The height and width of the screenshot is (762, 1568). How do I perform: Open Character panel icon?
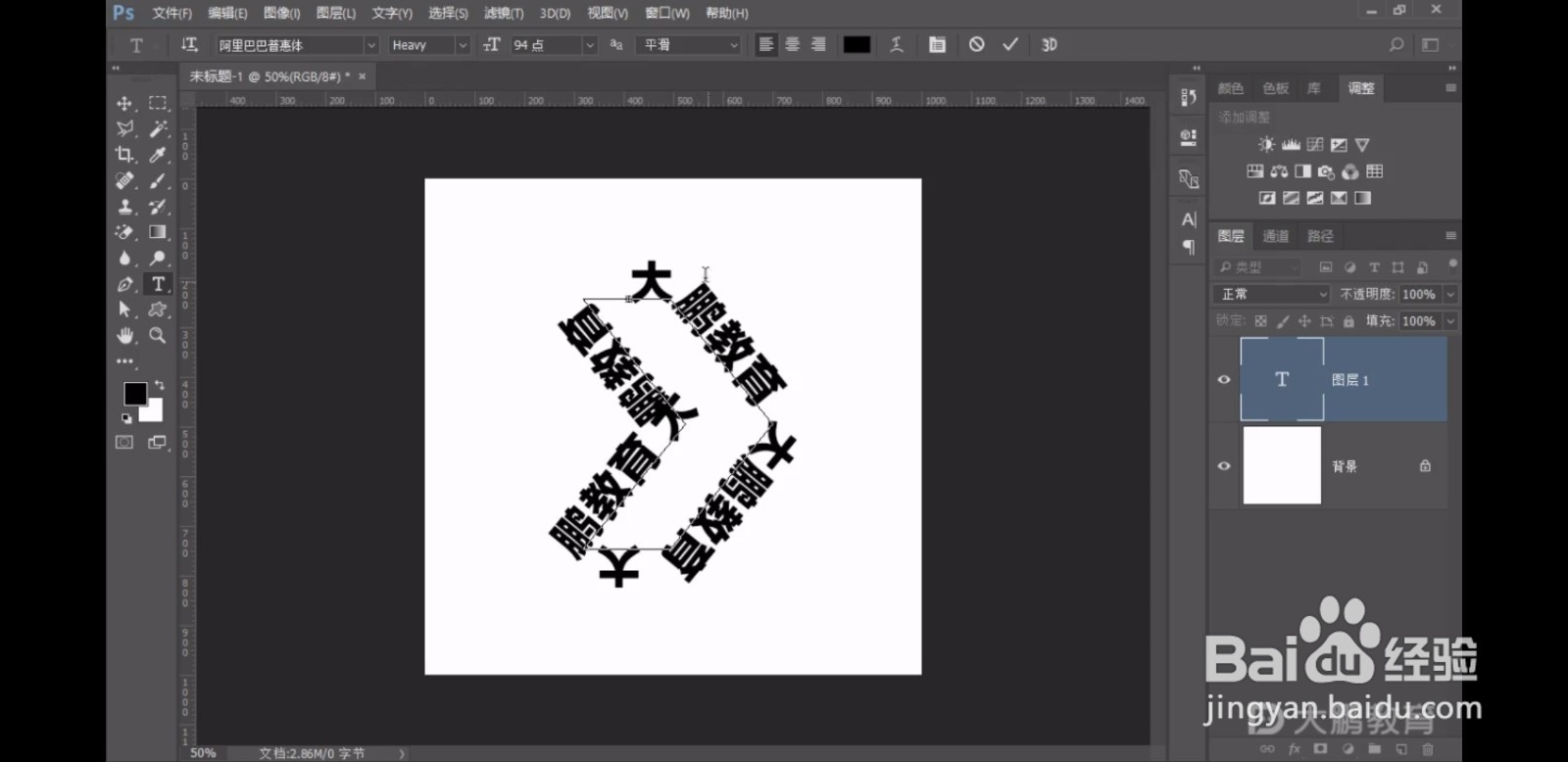pyautogui.click(x=1189, y=219)
